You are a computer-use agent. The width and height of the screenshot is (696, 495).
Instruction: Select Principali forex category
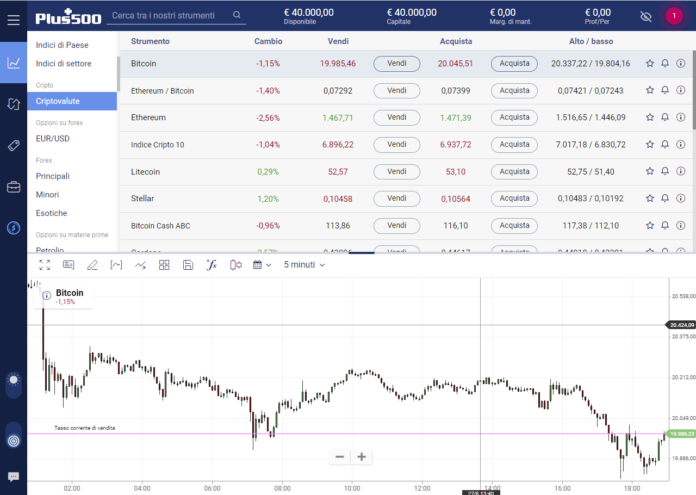click(53, 176)
